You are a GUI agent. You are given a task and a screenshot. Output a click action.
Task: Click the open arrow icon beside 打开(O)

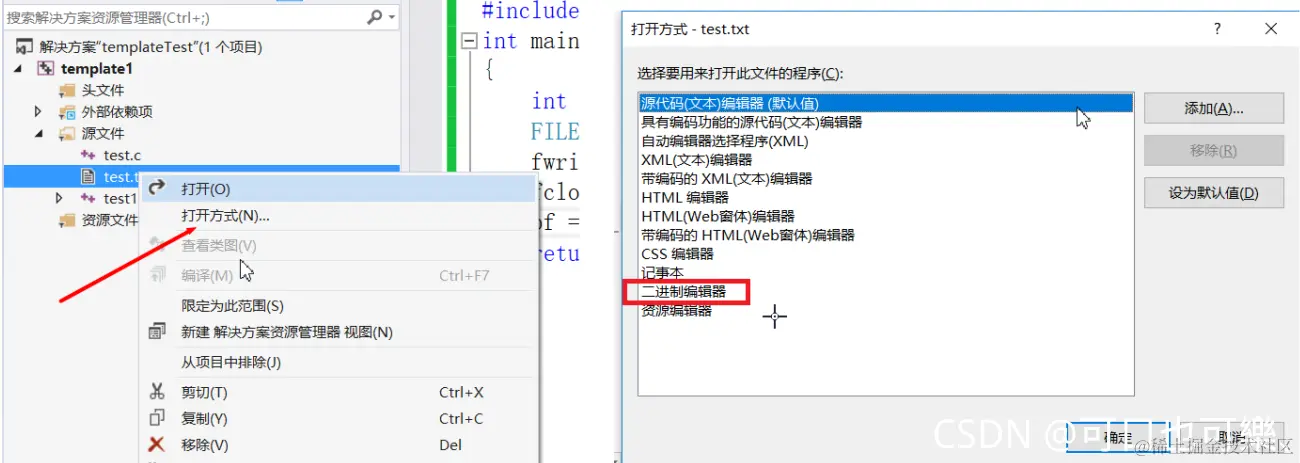click(x=156, y=188)
